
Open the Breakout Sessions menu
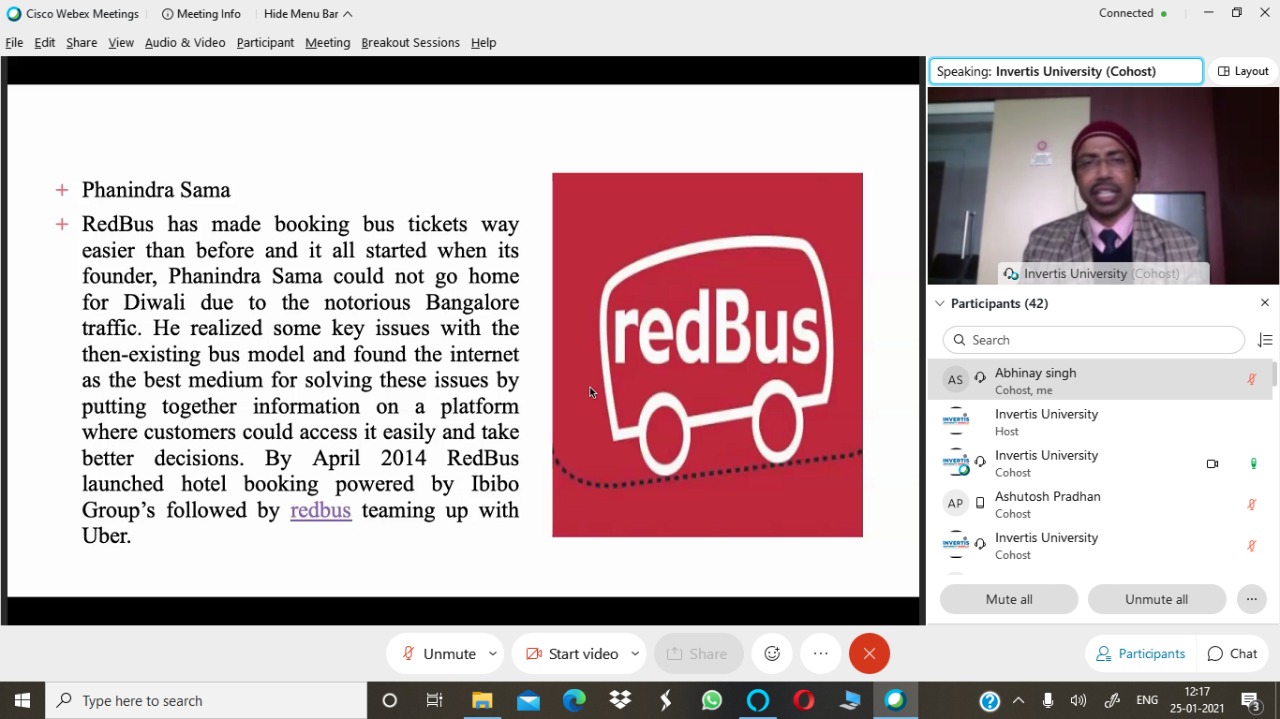tap(410, 42)
